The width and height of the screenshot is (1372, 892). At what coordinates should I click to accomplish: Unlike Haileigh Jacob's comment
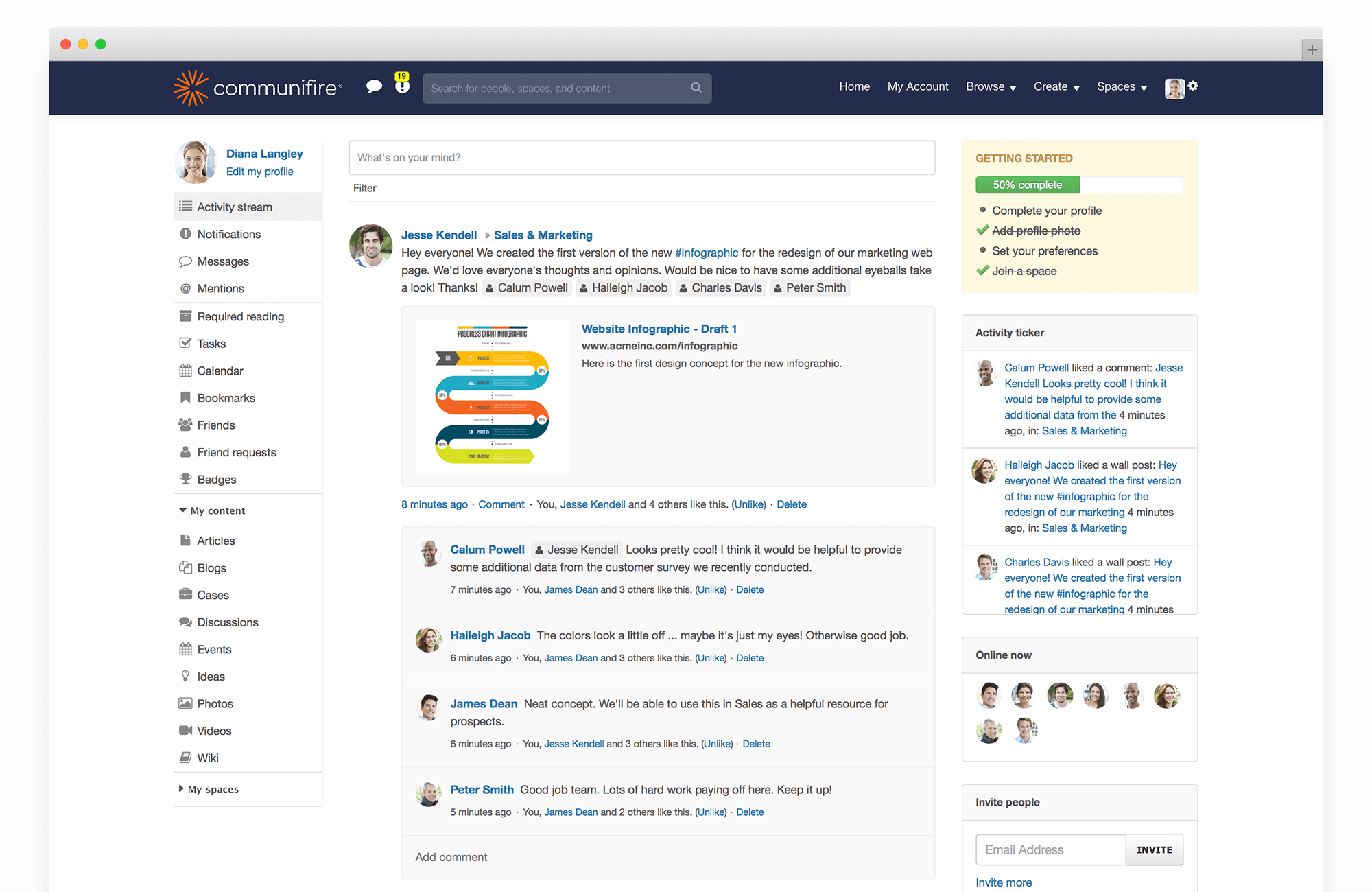(x=711, y=657)
